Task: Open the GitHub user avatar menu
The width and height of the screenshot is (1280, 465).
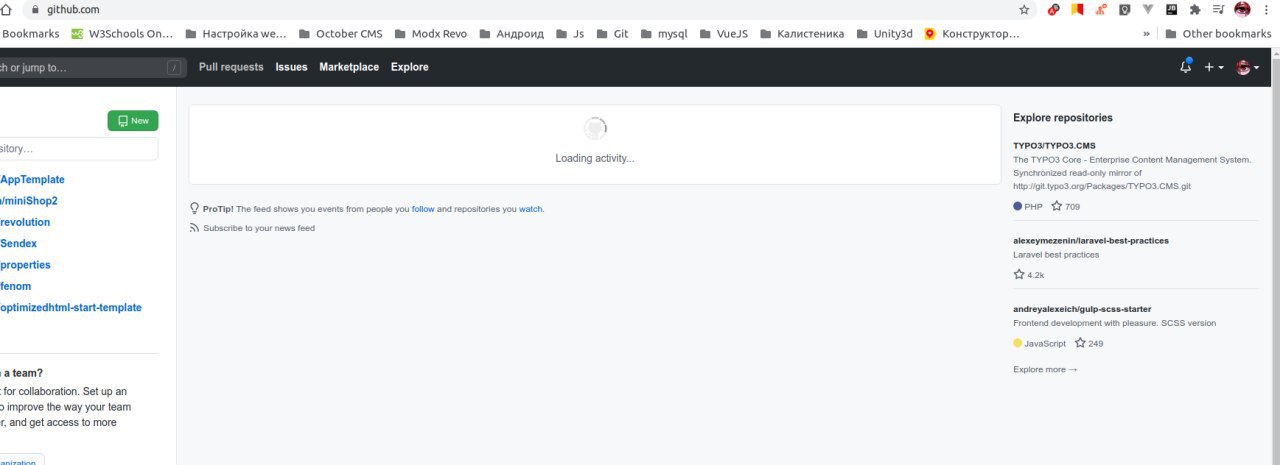Action: (1247, 67)
